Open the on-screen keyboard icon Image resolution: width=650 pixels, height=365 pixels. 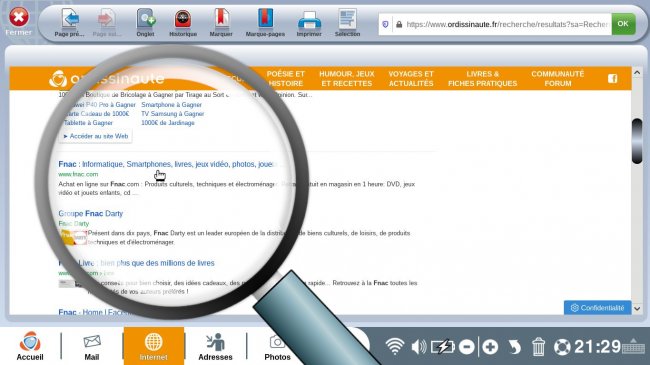click(x=633, y=346)
